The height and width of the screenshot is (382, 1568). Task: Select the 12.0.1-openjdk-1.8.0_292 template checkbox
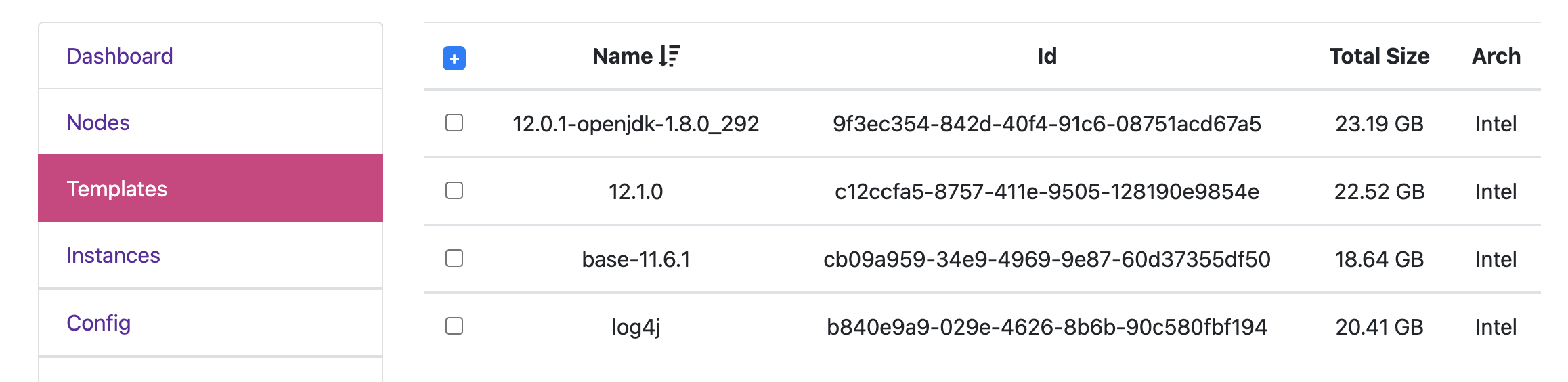[454, 123]
